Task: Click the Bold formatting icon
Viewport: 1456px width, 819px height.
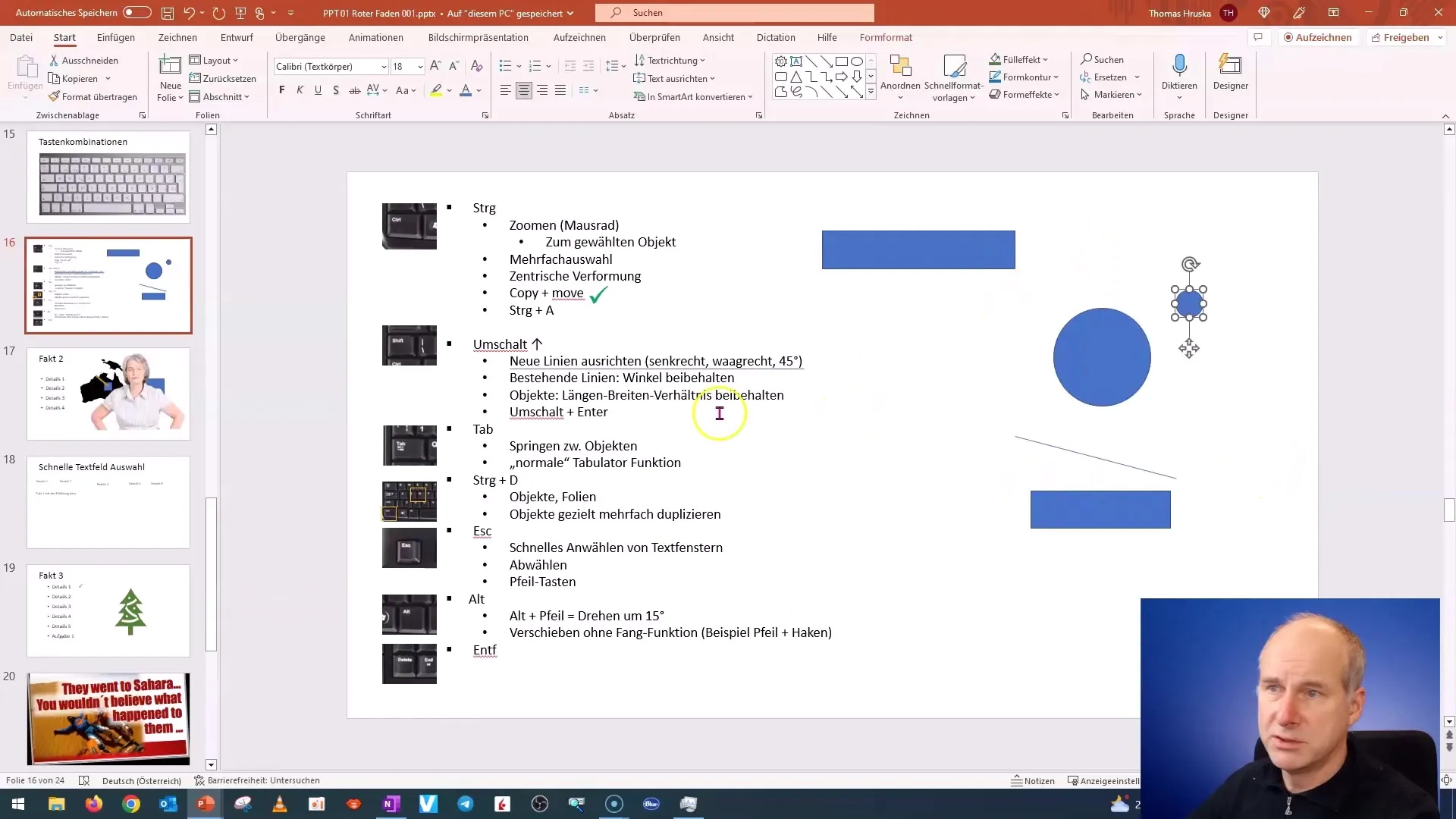Action: point(282,91)
